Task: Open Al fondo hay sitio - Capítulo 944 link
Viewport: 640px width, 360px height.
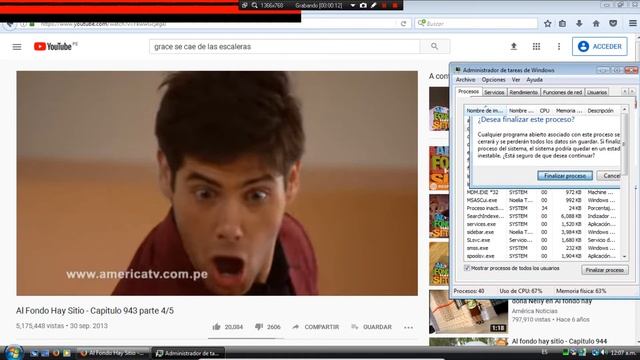Action: 559,341
